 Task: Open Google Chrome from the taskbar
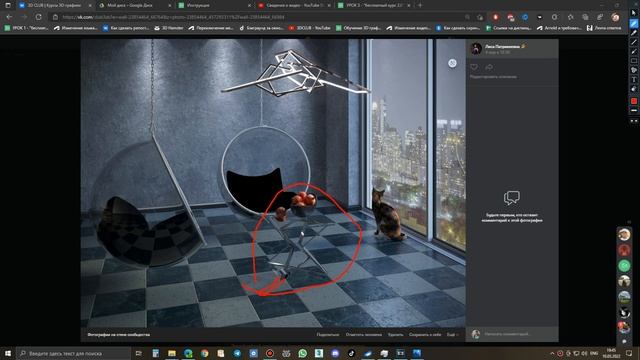tap(204, 353)
